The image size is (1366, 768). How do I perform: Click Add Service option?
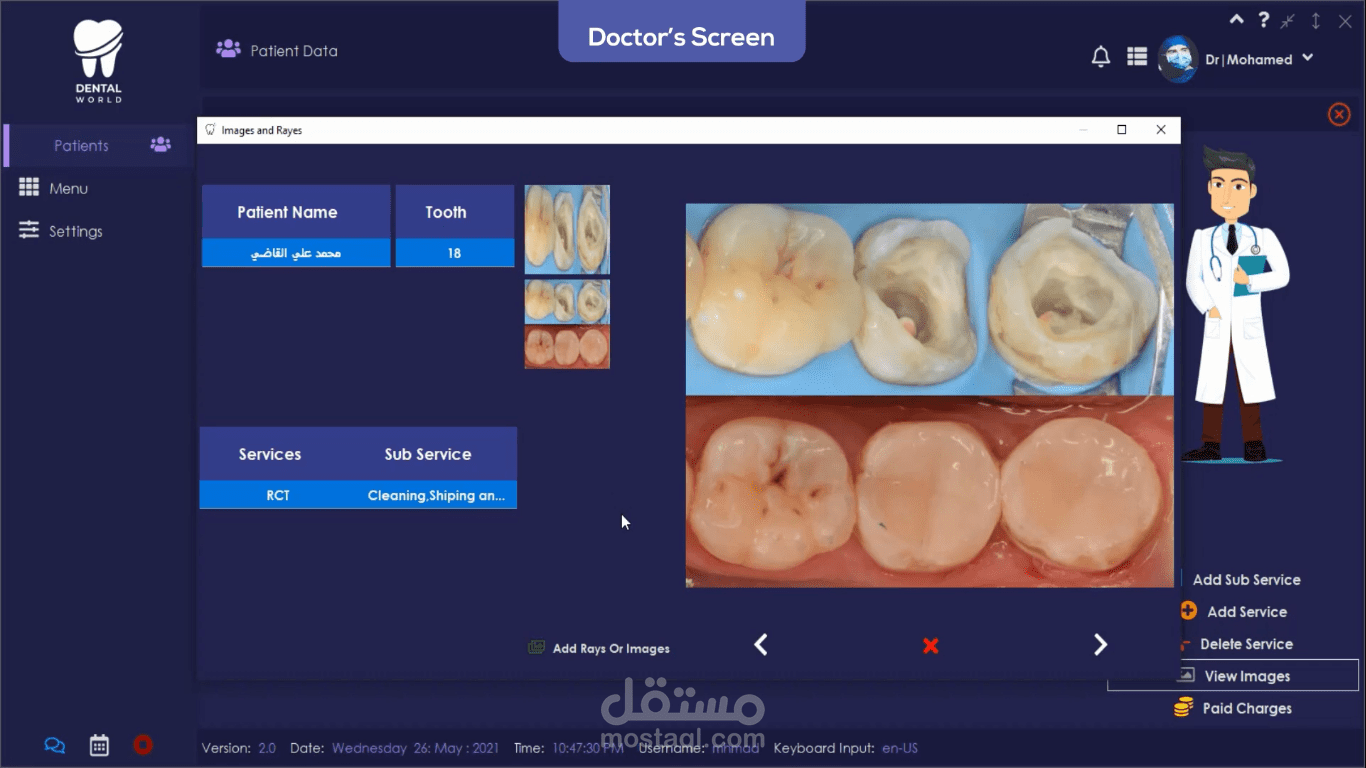tap(1247, 612)
